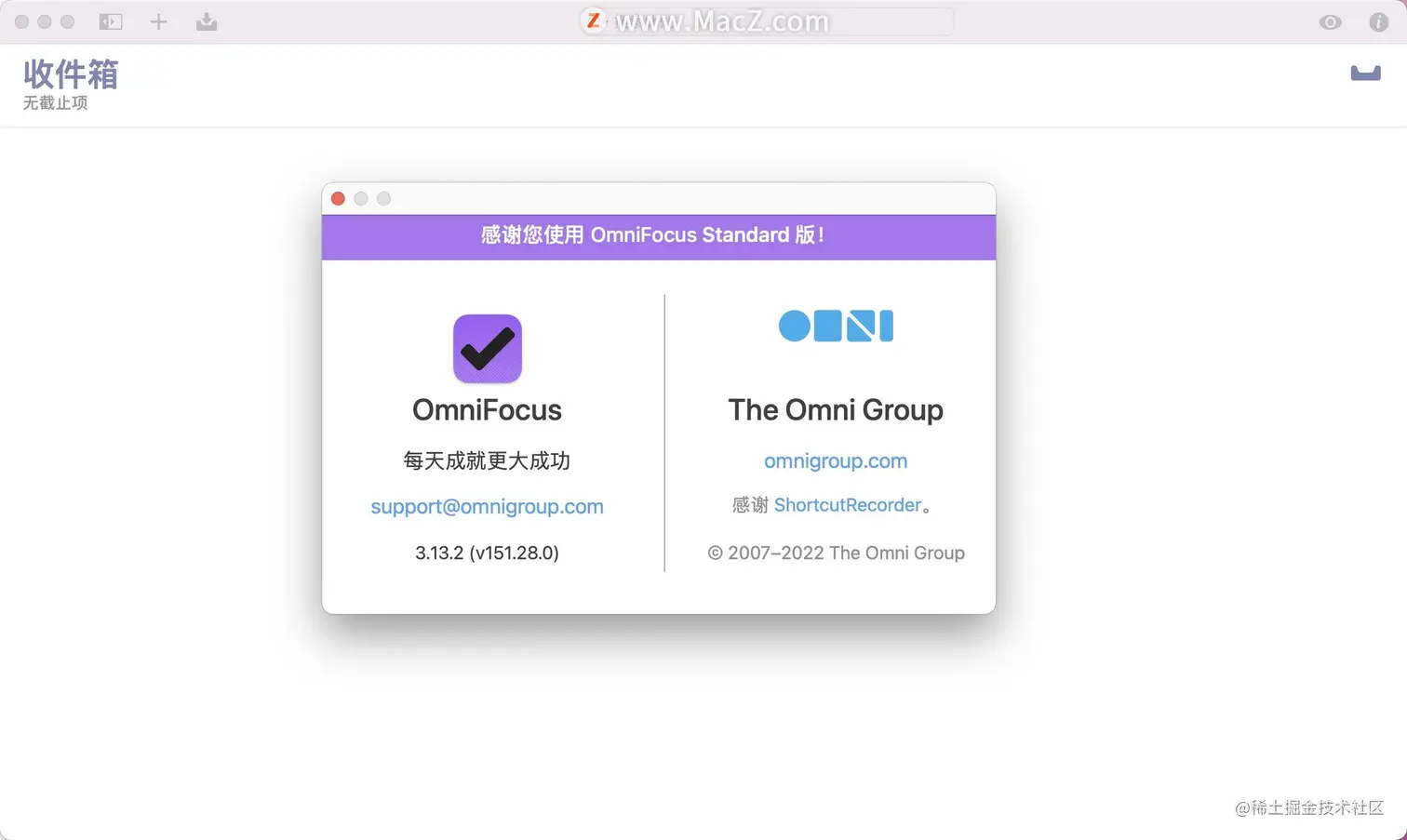Click the inbox tray icon at right

(1365, 73)
